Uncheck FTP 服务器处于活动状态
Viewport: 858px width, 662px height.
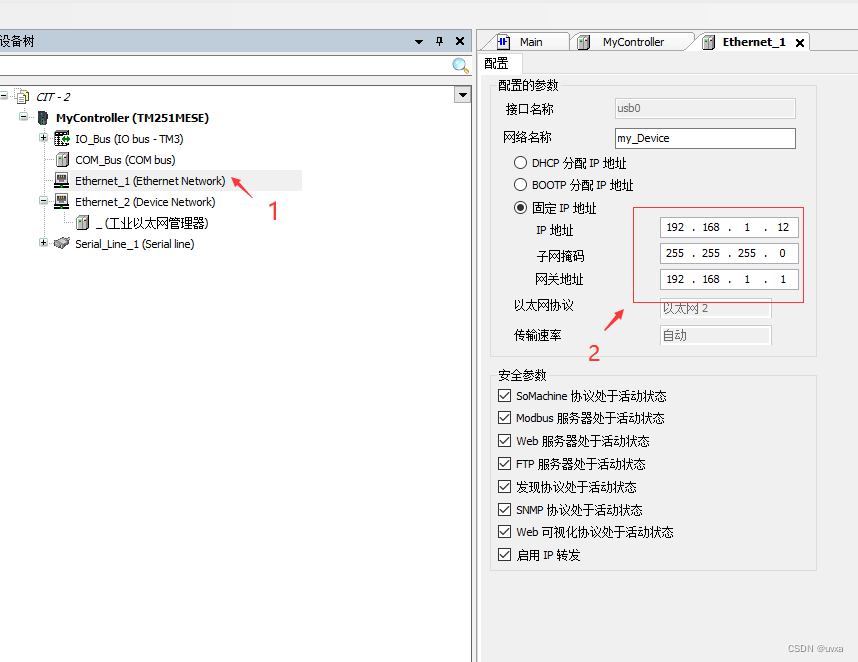tap(505, 463)
